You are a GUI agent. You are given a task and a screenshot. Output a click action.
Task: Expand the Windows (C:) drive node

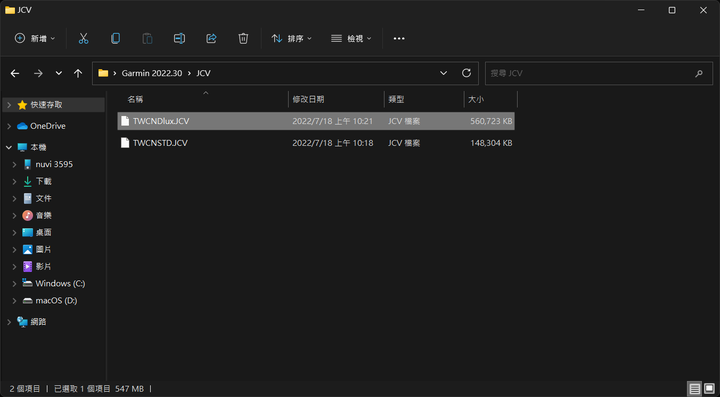(x=15, y=284)
